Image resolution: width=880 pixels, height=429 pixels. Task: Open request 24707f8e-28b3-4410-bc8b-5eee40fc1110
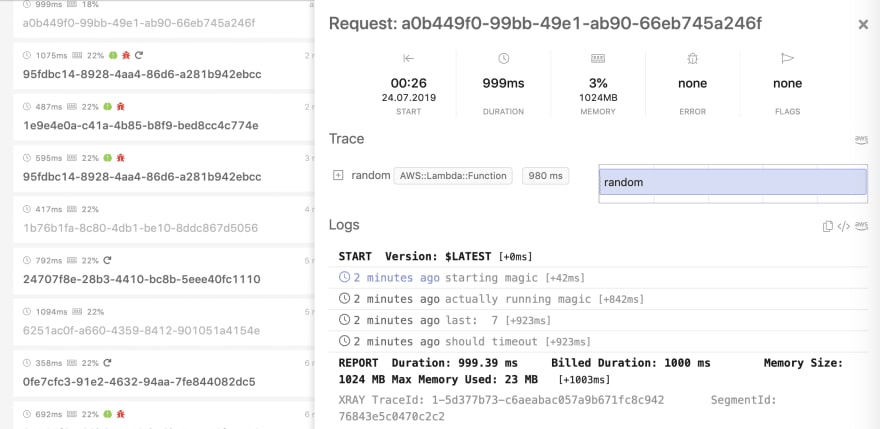(163, 271)
